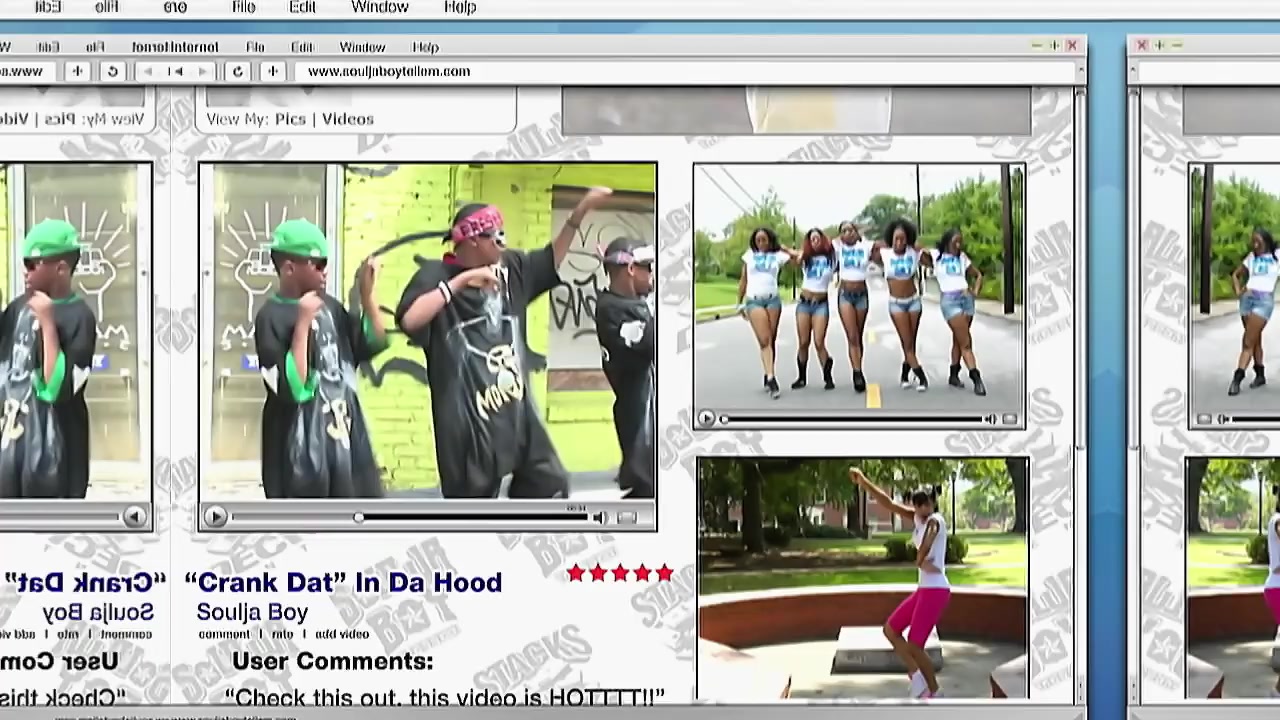Reload page using icon after forward arrow

point(237,71)
